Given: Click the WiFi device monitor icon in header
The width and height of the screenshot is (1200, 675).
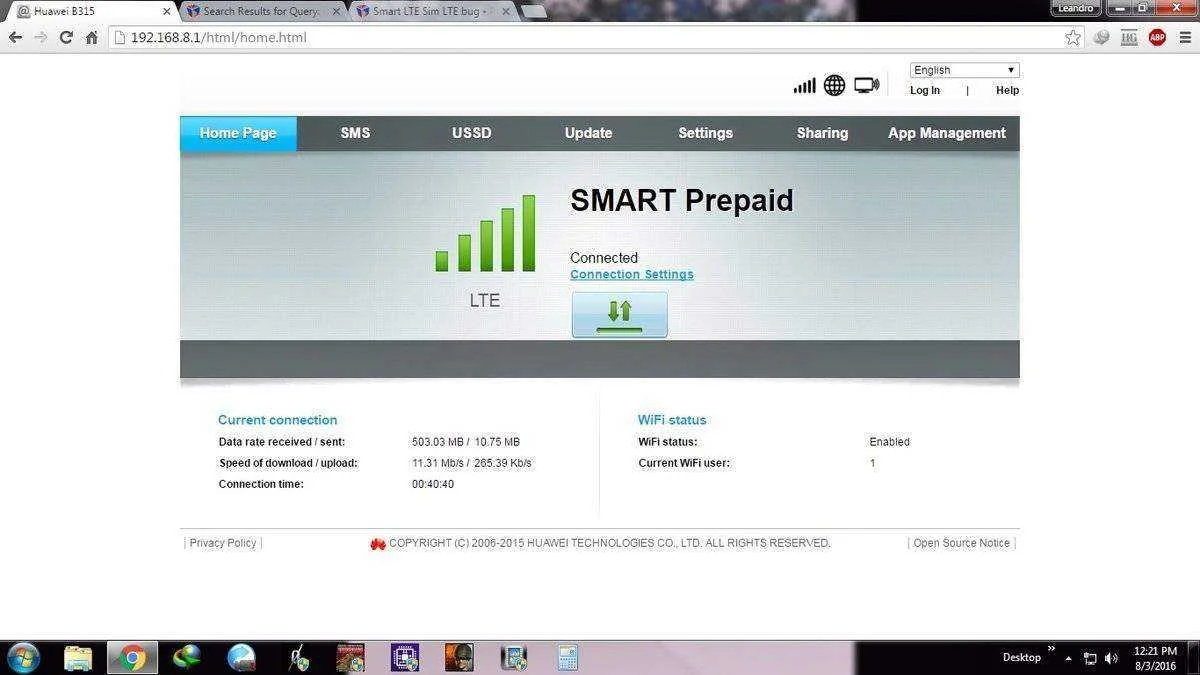Looking at the screenshot, I should (866, 86).
